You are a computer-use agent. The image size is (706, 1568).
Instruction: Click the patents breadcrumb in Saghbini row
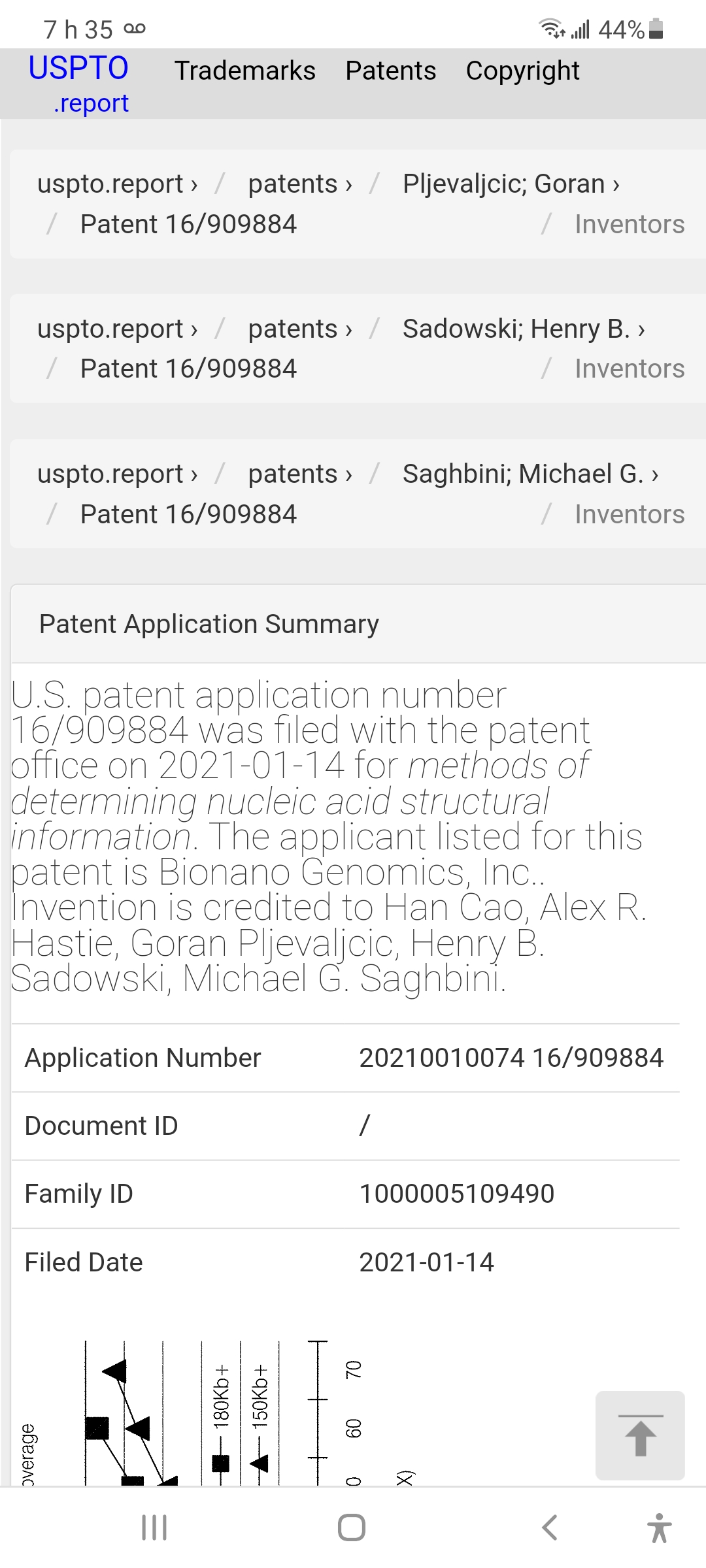coord(299,474)
